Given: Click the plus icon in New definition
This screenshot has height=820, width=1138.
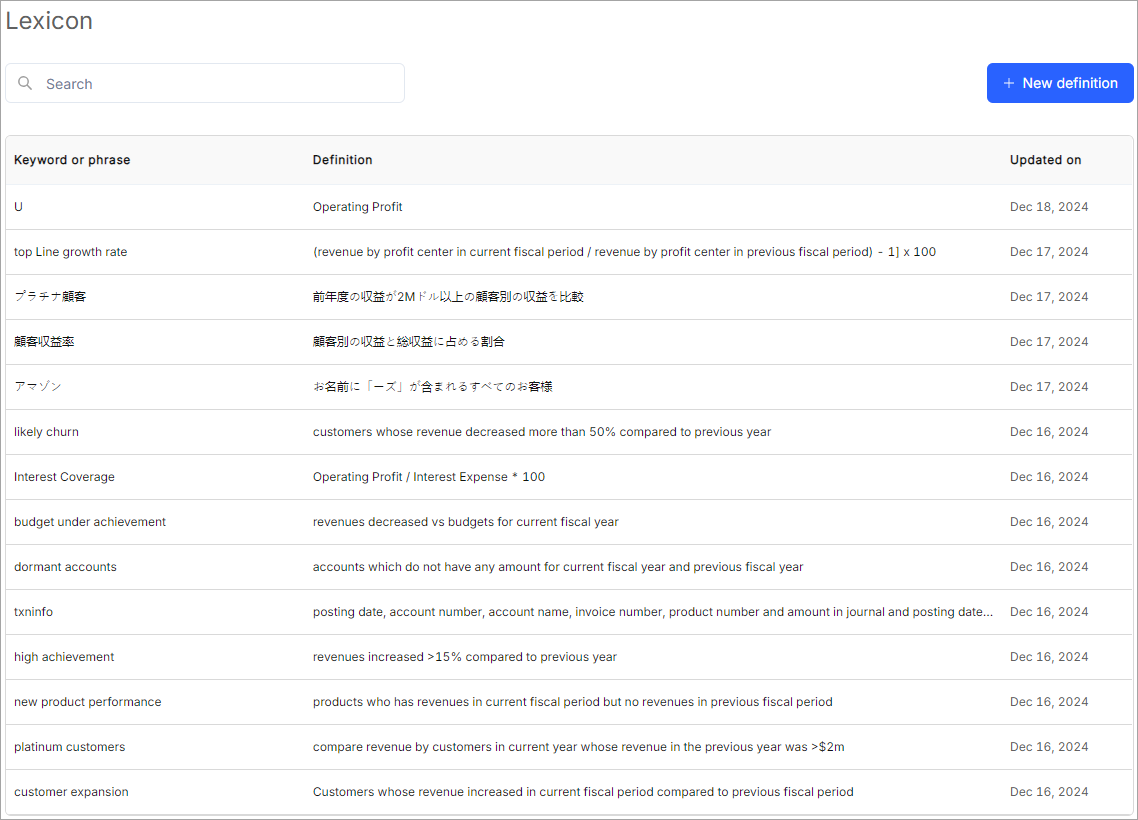Looking at the screenshot, I should point(1008,83).
